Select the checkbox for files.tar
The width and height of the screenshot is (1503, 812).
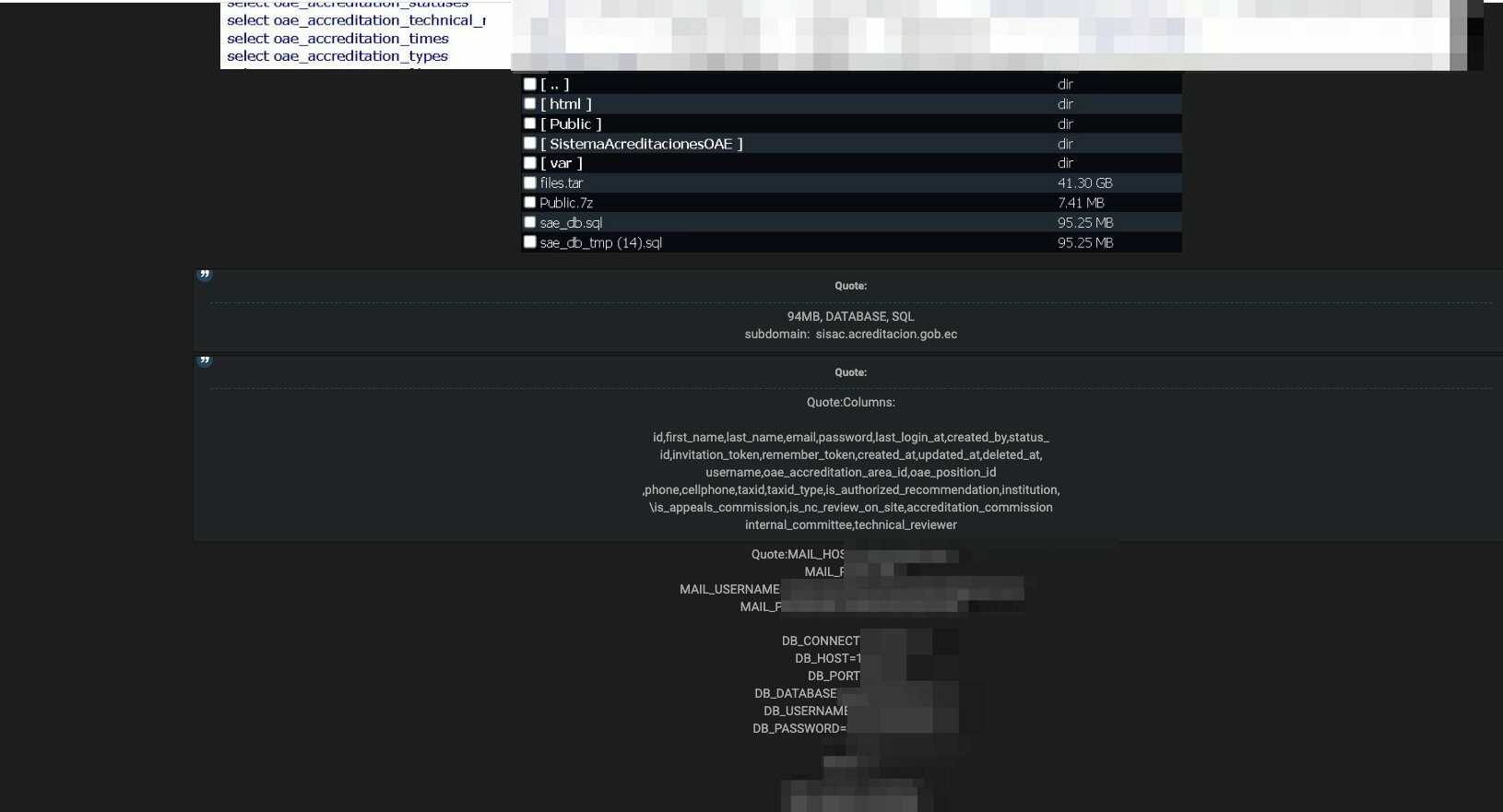coord(529,182)
